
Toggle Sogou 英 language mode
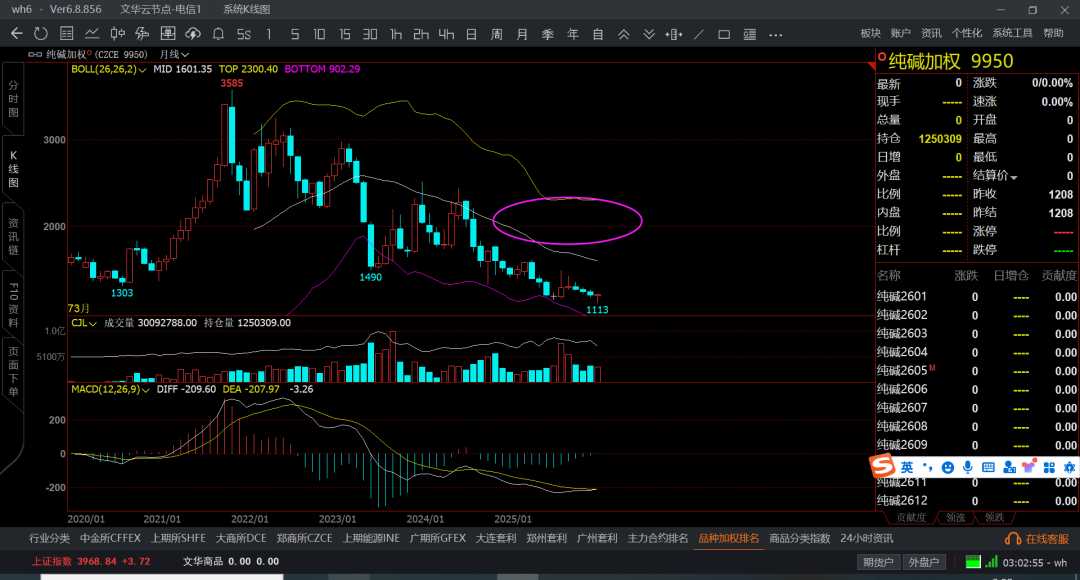point(907,467)
